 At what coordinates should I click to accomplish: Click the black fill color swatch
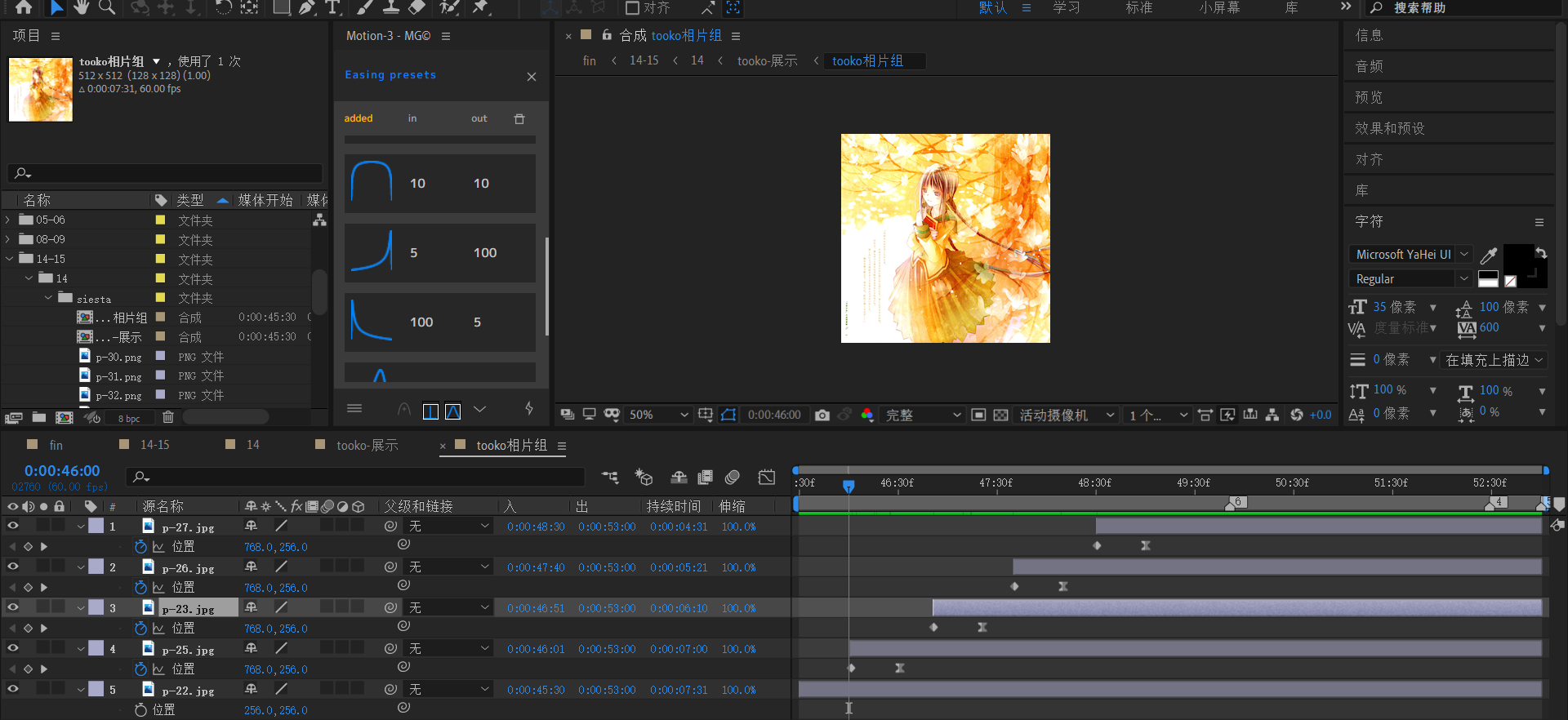pos(1518,258)
